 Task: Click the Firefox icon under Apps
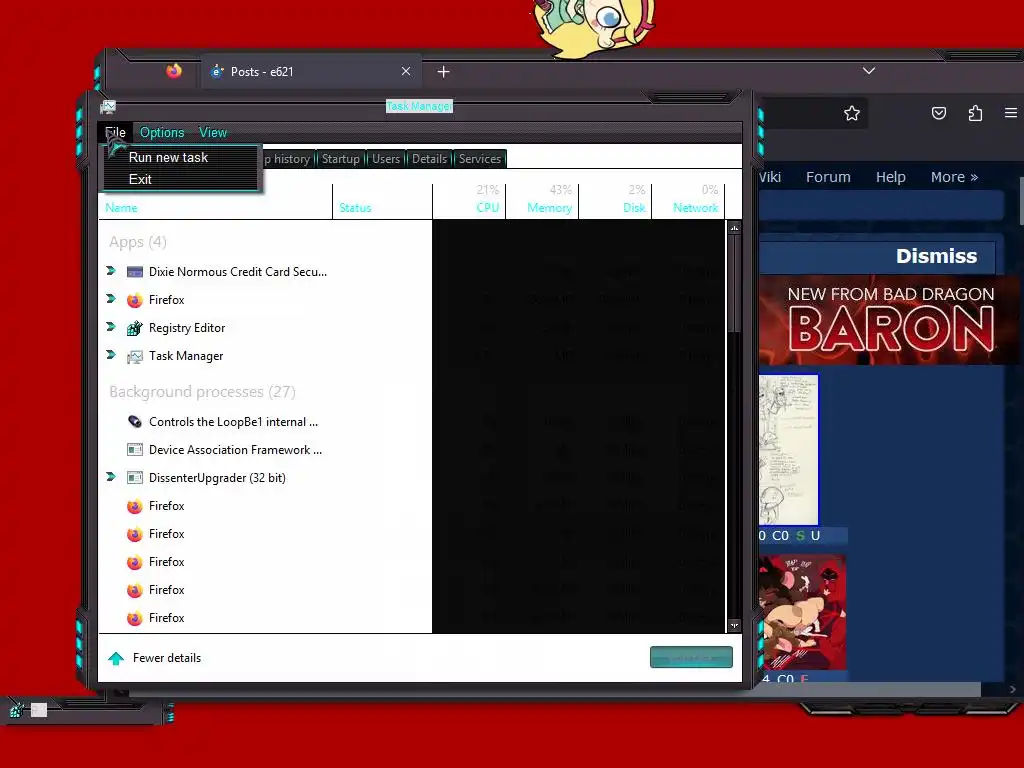coord(135,300)
